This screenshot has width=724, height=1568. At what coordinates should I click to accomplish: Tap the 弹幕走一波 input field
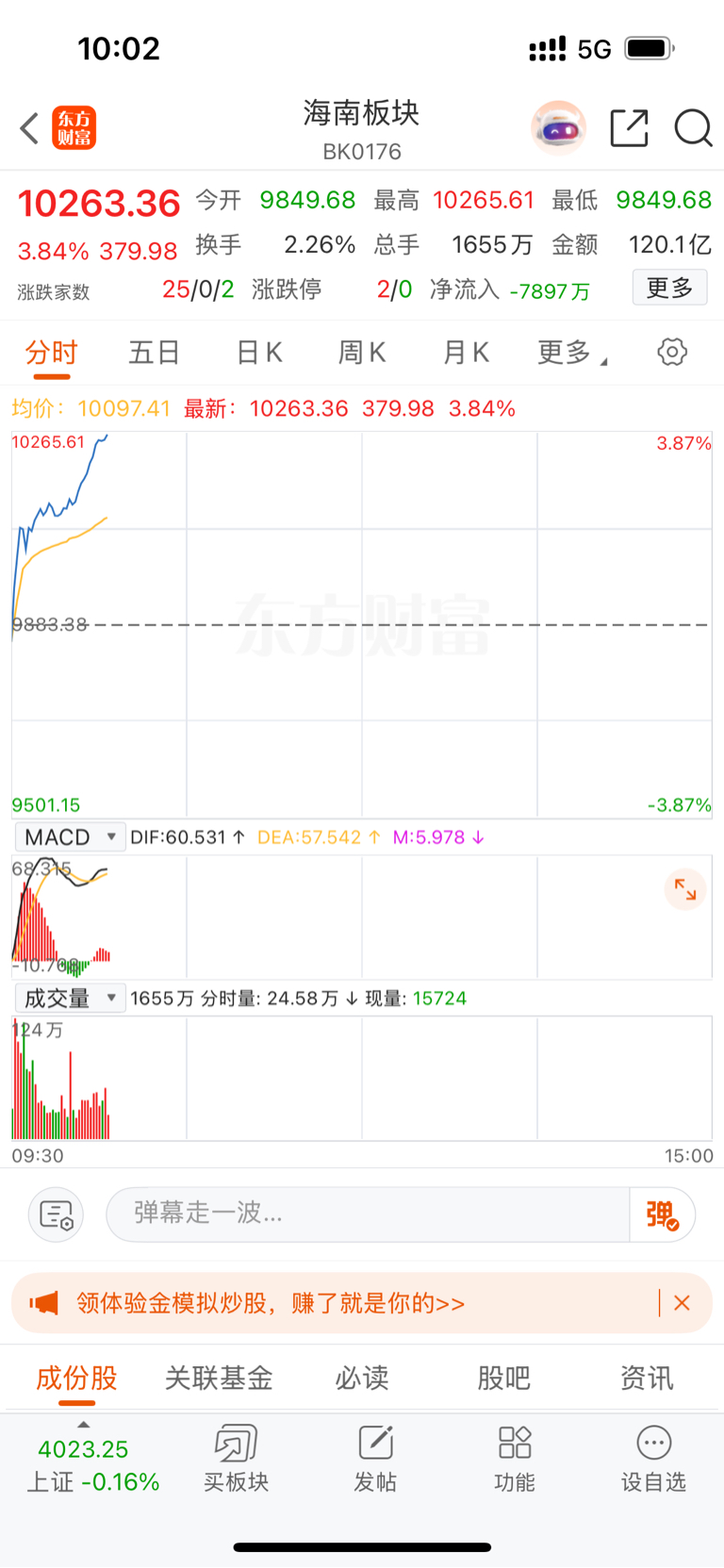[368, 1214]
